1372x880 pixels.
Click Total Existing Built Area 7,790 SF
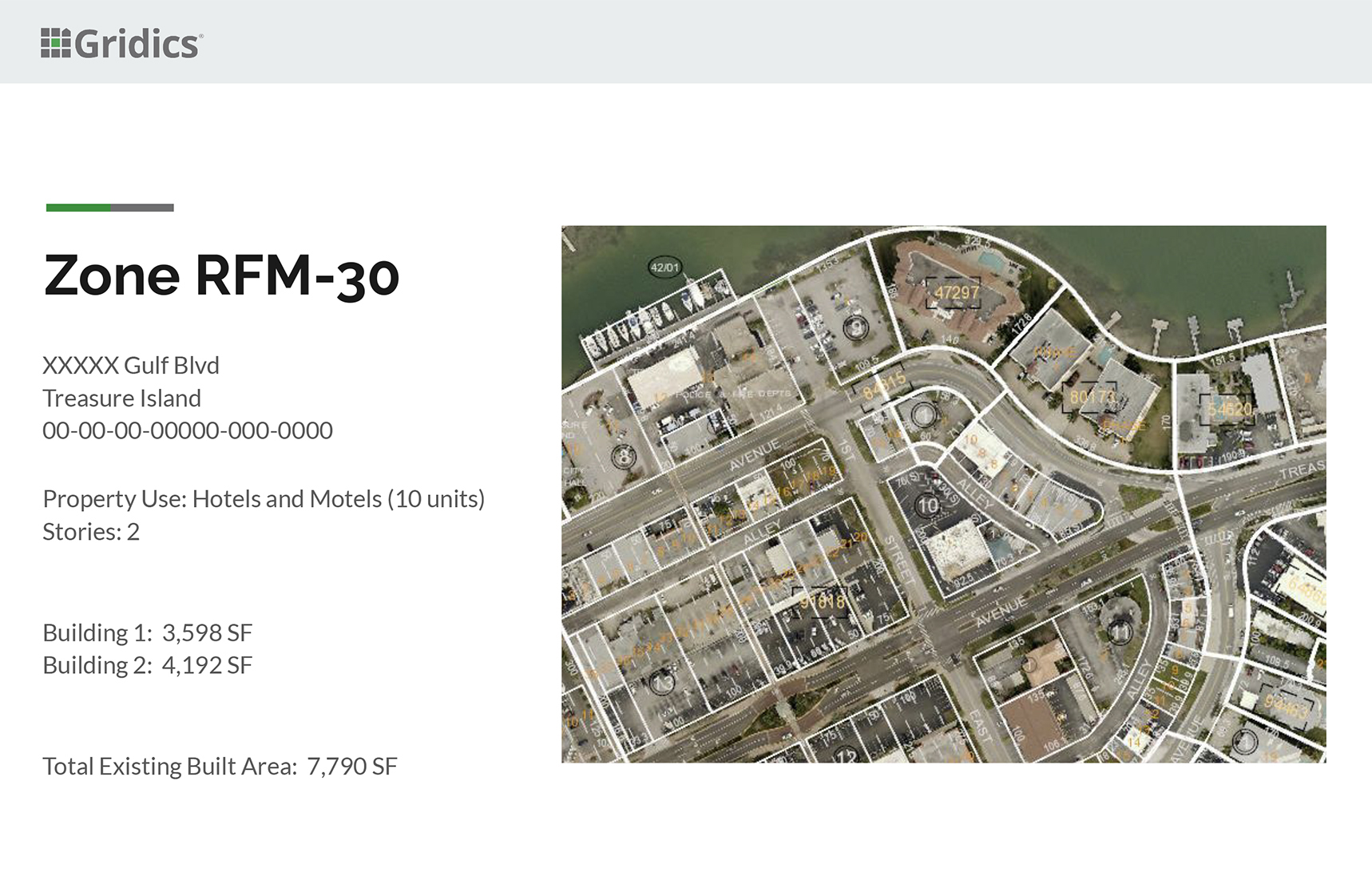(x=220, y=767)
